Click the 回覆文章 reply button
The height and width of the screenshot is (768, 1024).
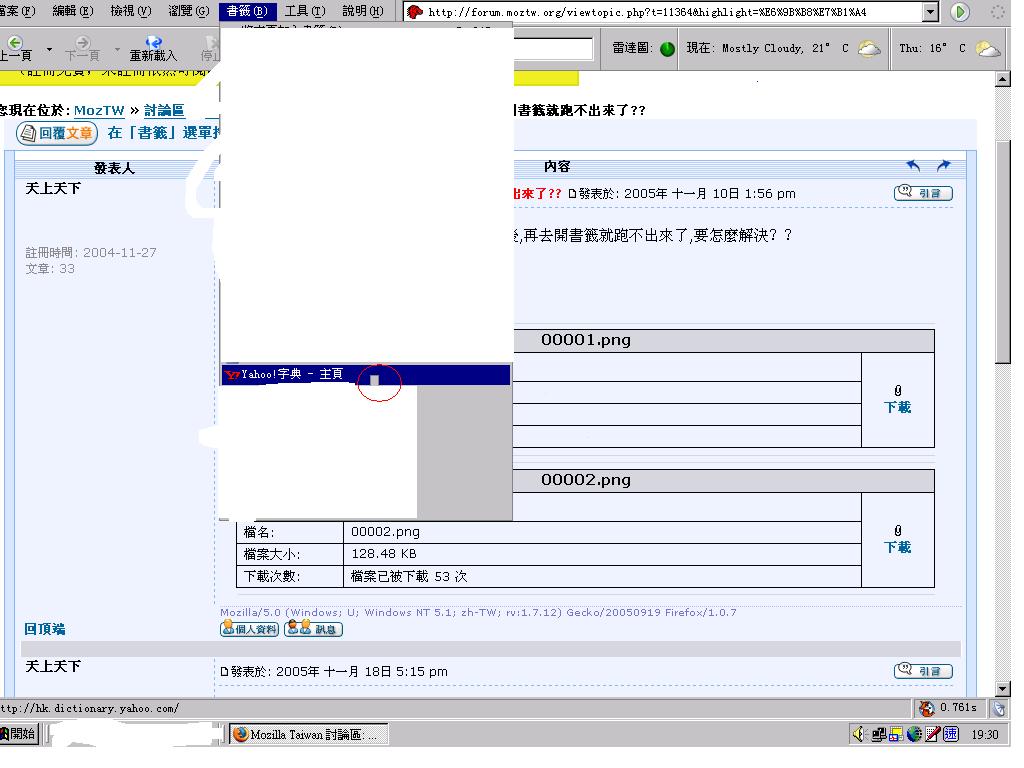point(57,133)
